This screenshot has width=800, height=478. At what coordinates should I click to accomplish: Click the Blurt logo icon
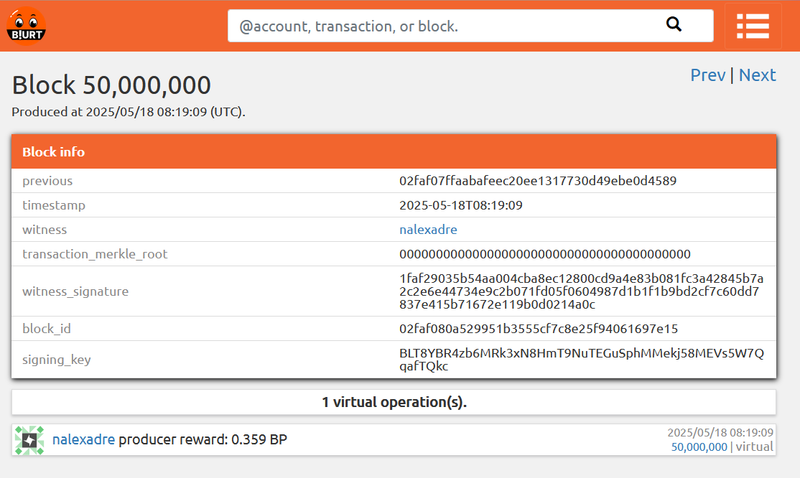pyautogui.click(x=26, y=26)
